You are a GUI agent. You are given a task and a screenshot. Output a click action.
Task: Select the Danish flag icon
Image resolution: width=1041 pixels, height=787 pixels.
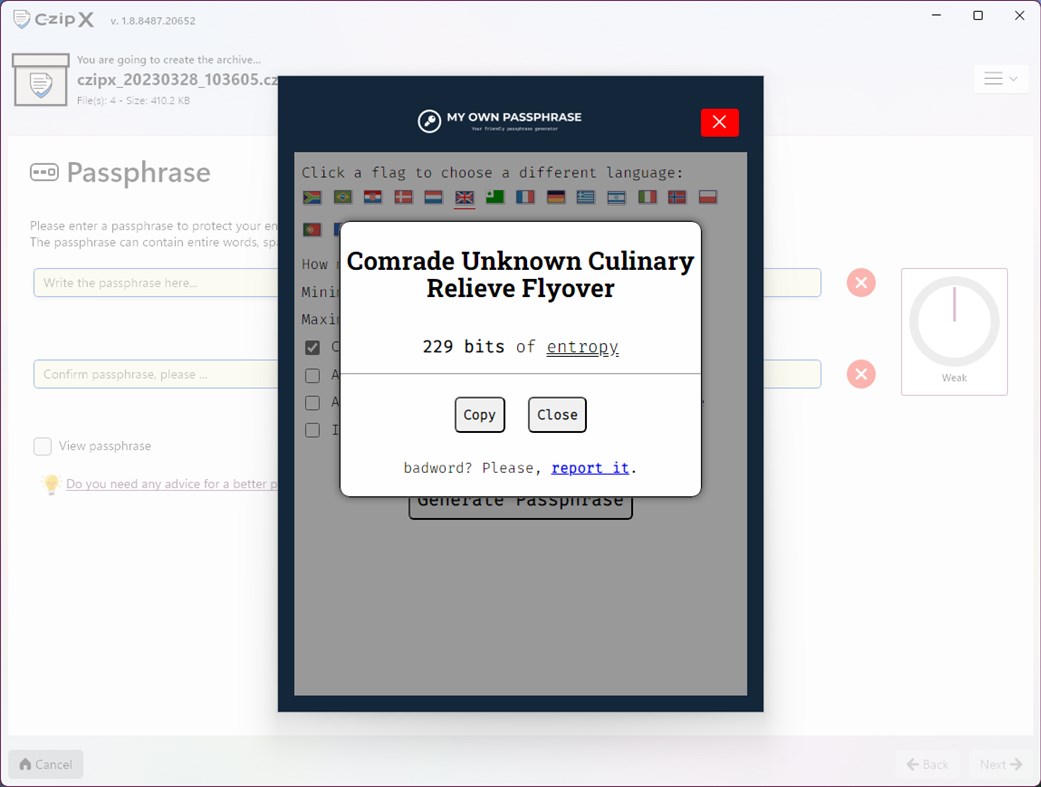pyautogui.click(x=403, y=198)
